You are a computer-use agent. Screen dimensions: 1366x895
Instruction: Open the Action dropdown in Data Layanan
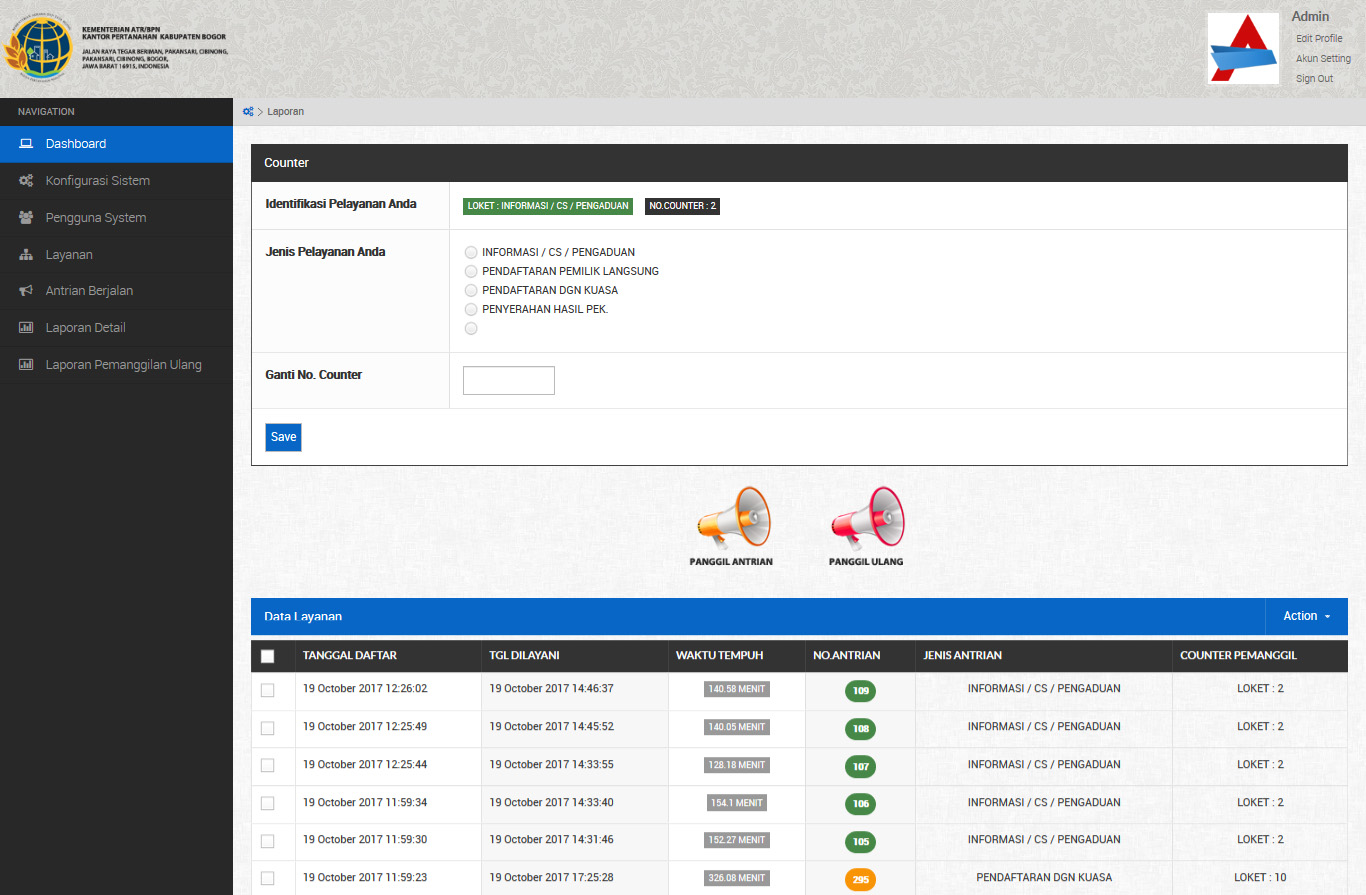[1306, 616]
